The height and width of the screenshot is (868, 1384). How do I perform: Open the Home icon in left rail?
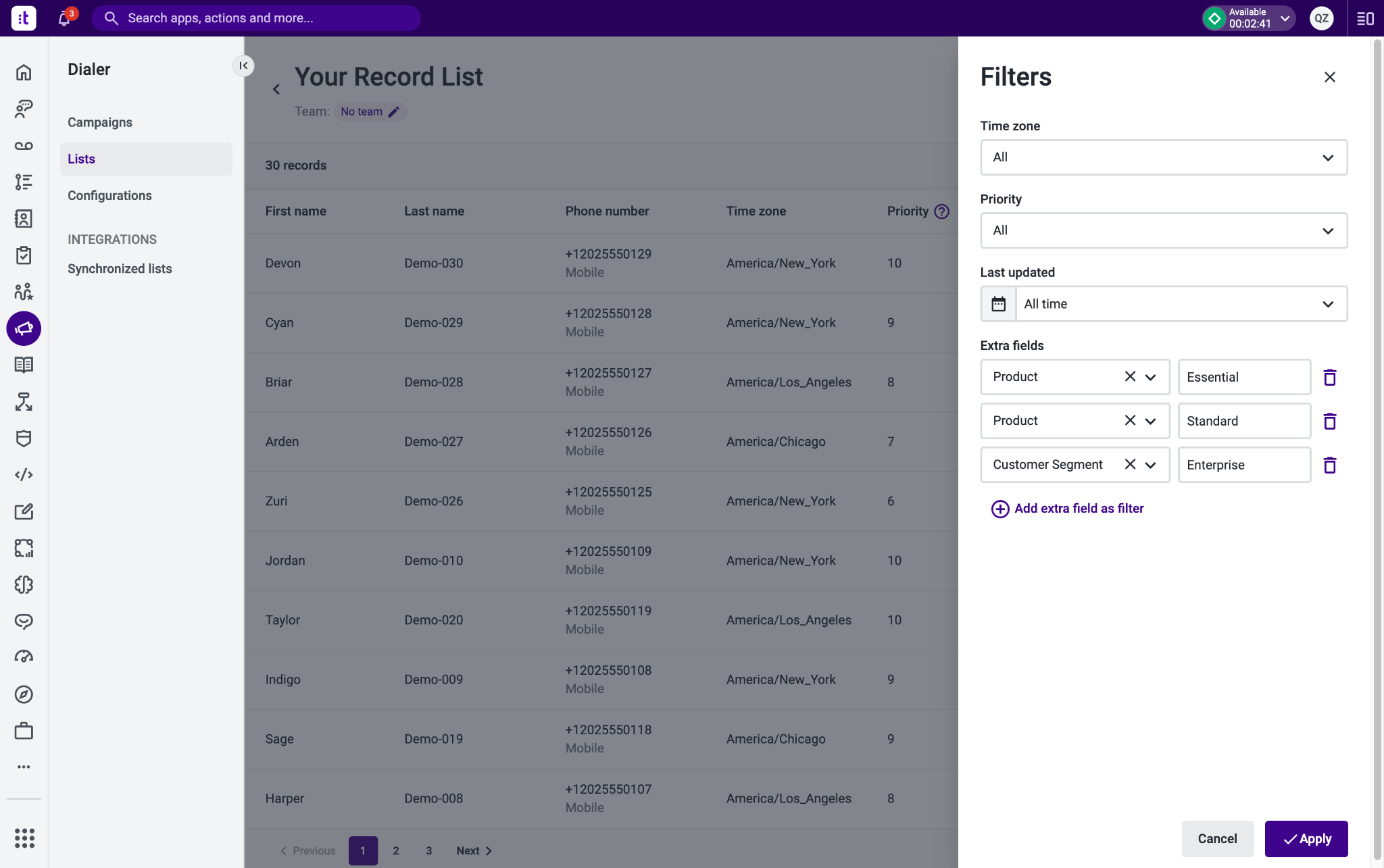tap(24, 72)
